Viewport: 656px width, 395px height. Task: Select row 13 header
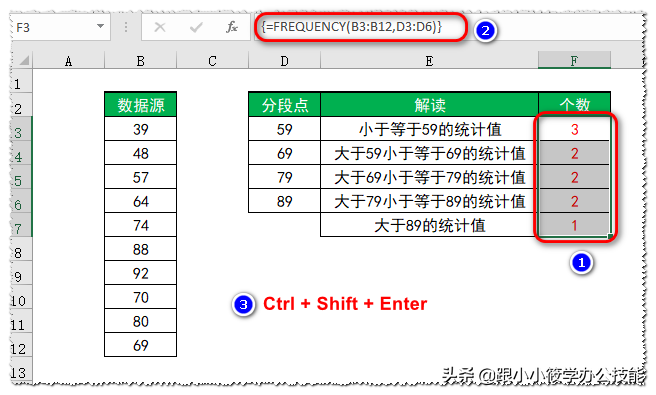click(21, 369)
